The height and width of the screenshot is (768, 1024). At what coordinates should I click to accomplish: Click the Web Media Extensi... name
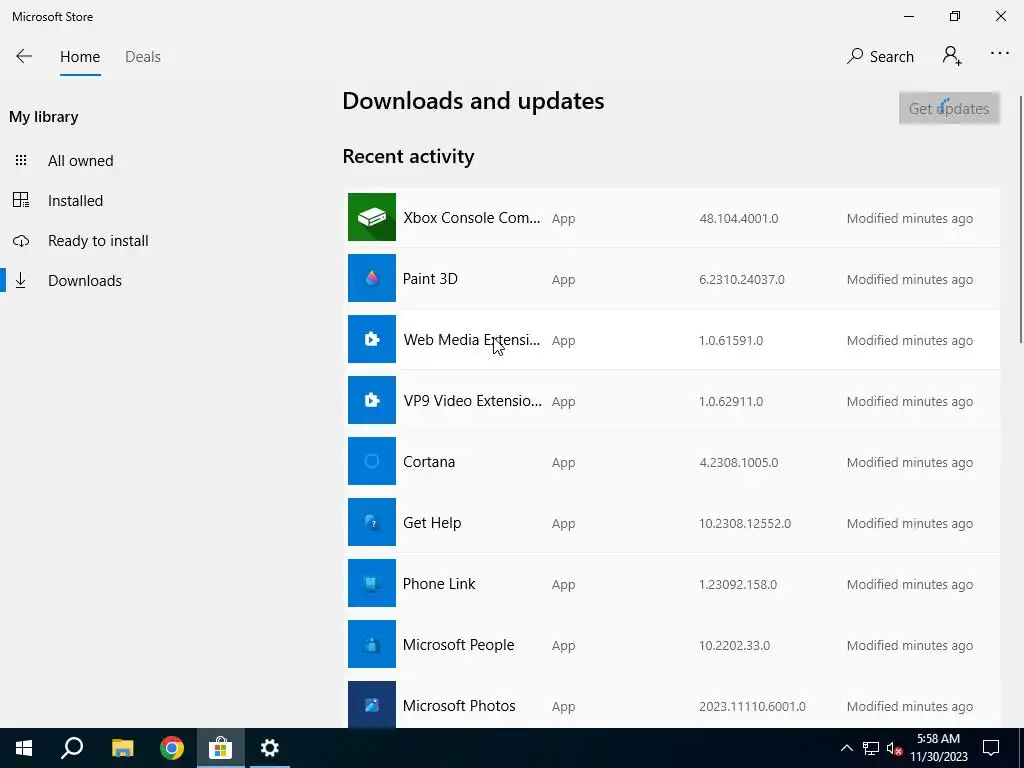click(x=472, y=340)
